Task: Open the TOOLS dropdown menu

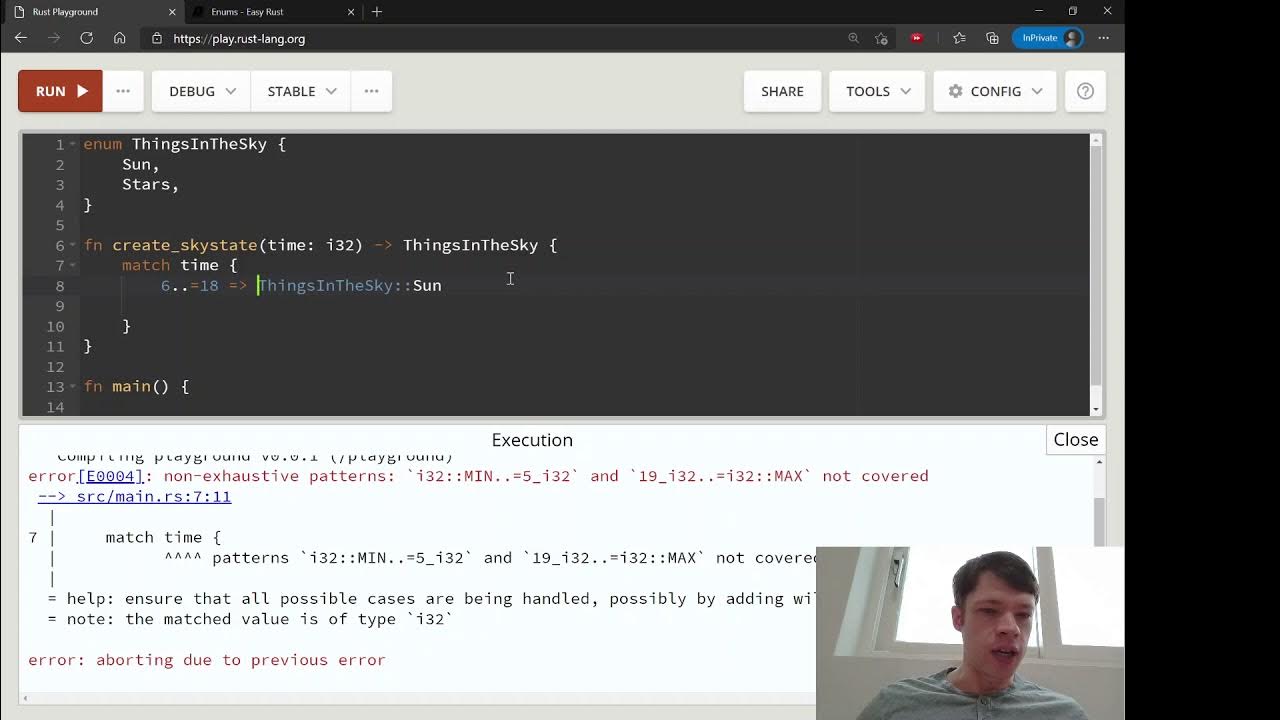Action: coord(877,91)
